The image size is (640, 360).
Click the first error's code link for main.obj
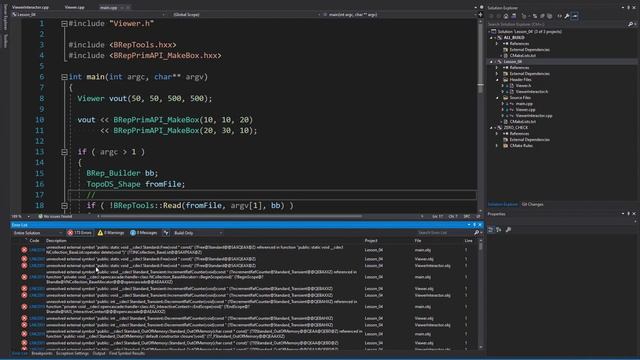(x=37, y=250)
